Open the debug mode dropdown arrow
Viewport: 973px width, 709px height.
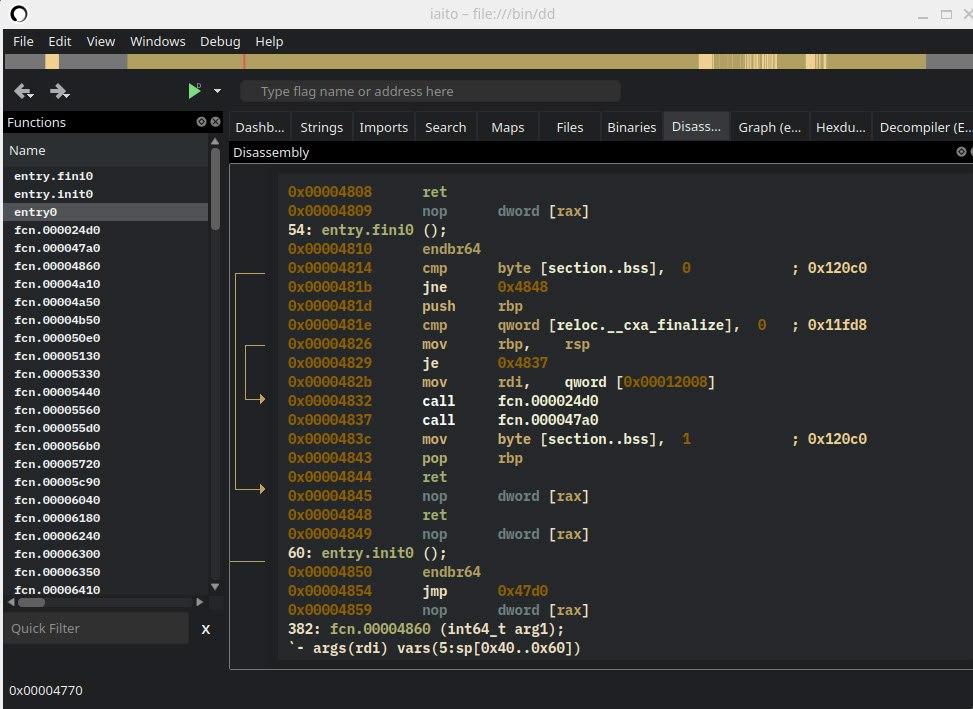point(218,92)
